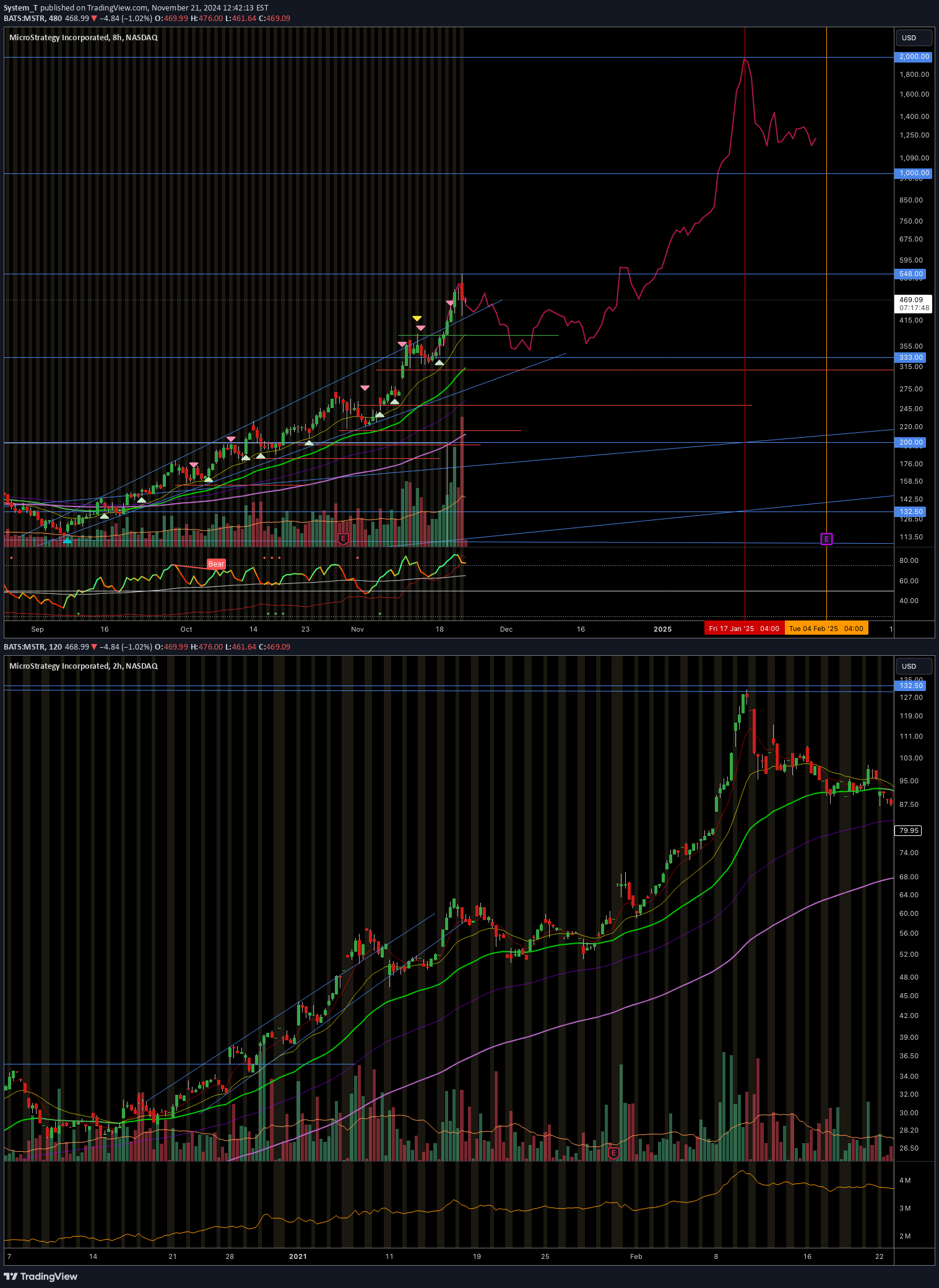Open the TradingView logo at bottom

click(41, 1276)
